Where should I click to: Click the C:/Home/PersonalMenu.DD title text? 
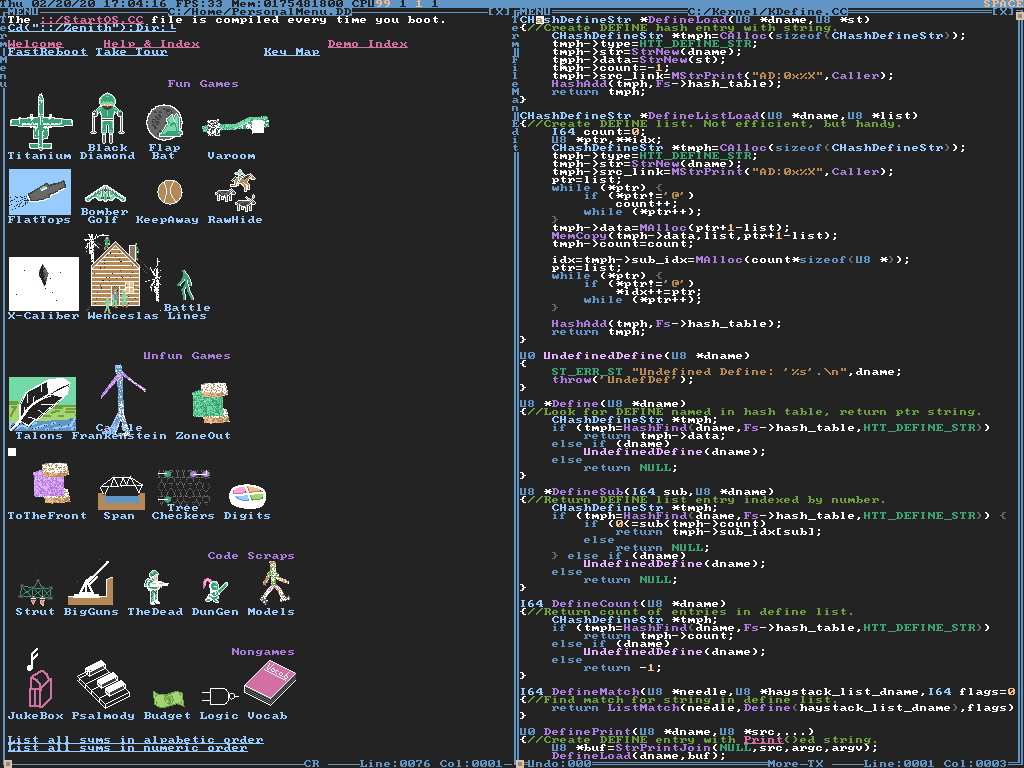[x=260, y=12]
